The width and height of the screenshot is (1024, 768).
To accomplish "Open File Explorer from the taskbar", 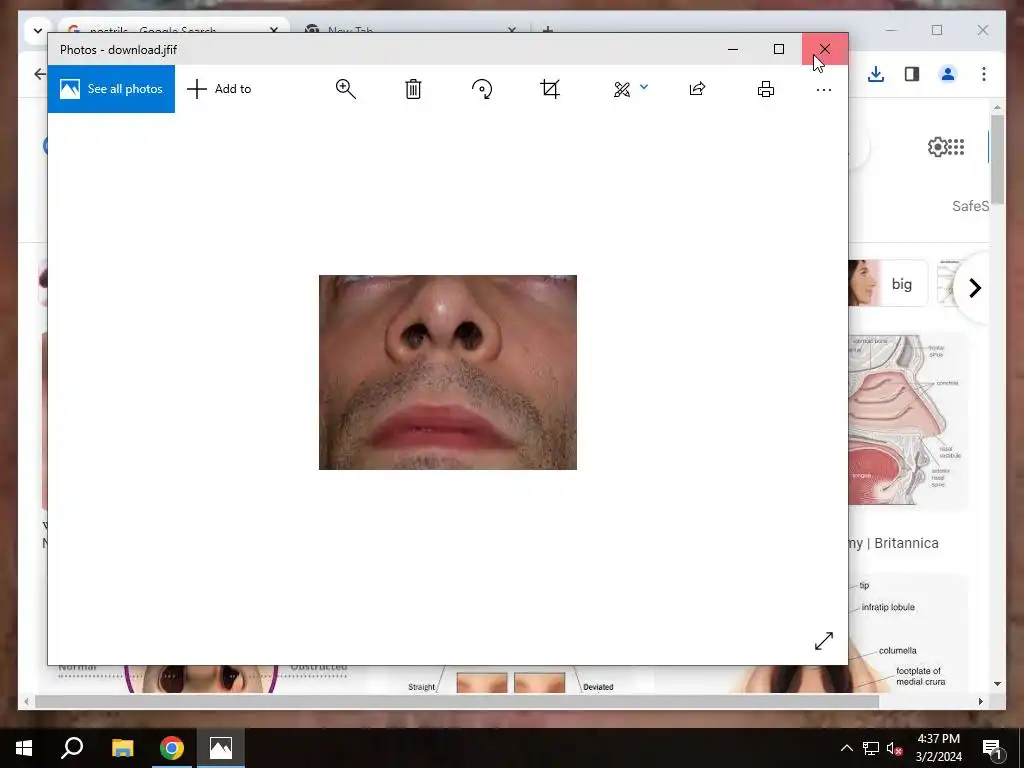I will [x=122, y=748].
